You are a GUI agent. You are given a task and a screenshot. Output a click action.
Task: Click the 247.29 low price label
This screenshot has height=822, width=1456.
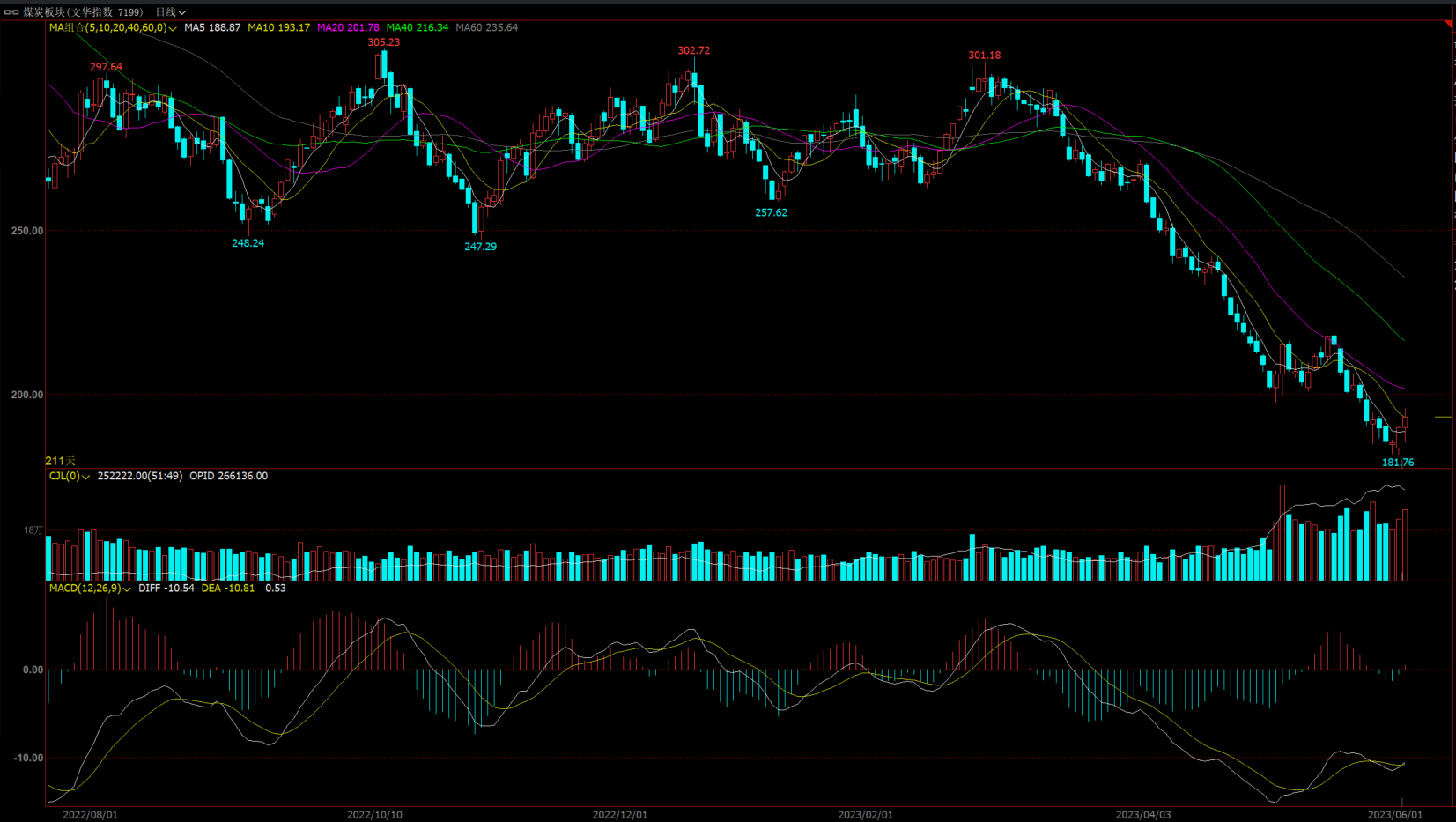point(480,247)
